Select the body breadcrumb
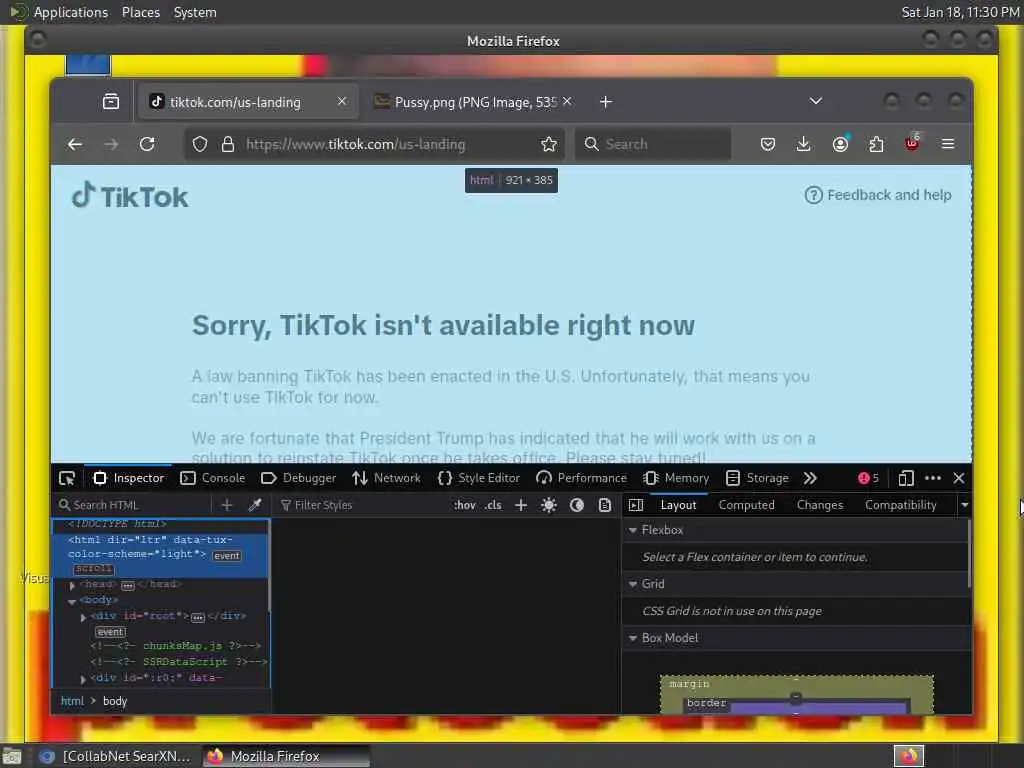The image size is (1024, 768). point(115,701)
